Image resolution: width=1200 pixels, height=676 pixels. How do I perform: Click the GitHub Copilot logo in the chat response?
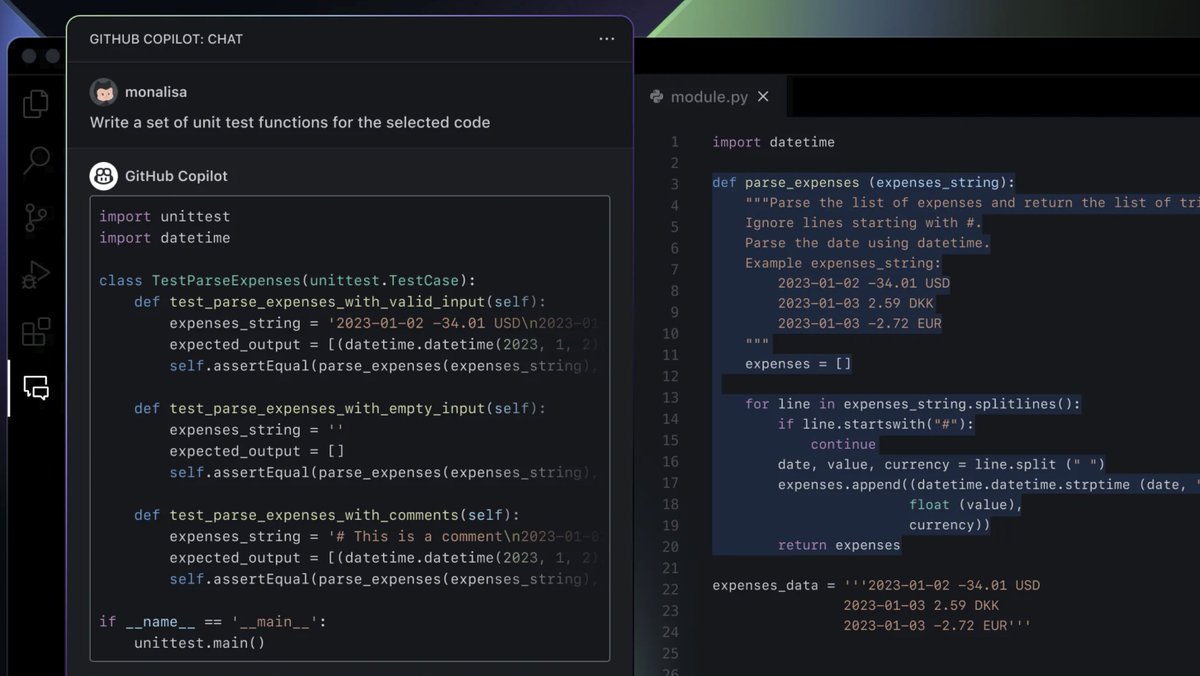click(x=104, y=175)
